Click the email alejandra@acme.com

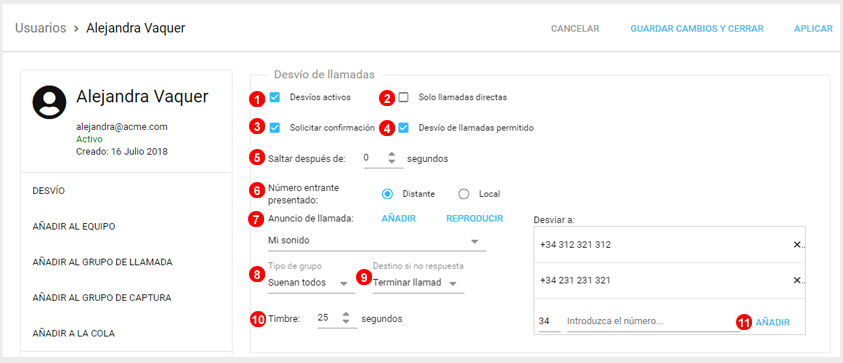(122, 127)
